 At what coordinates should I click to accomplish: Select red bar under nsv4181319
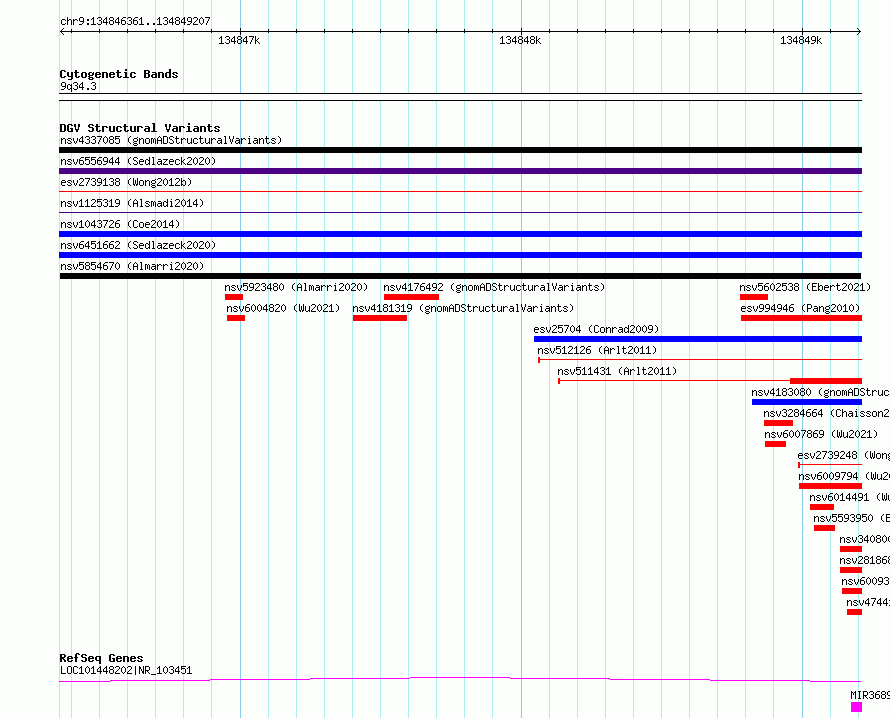pos(380,318)
